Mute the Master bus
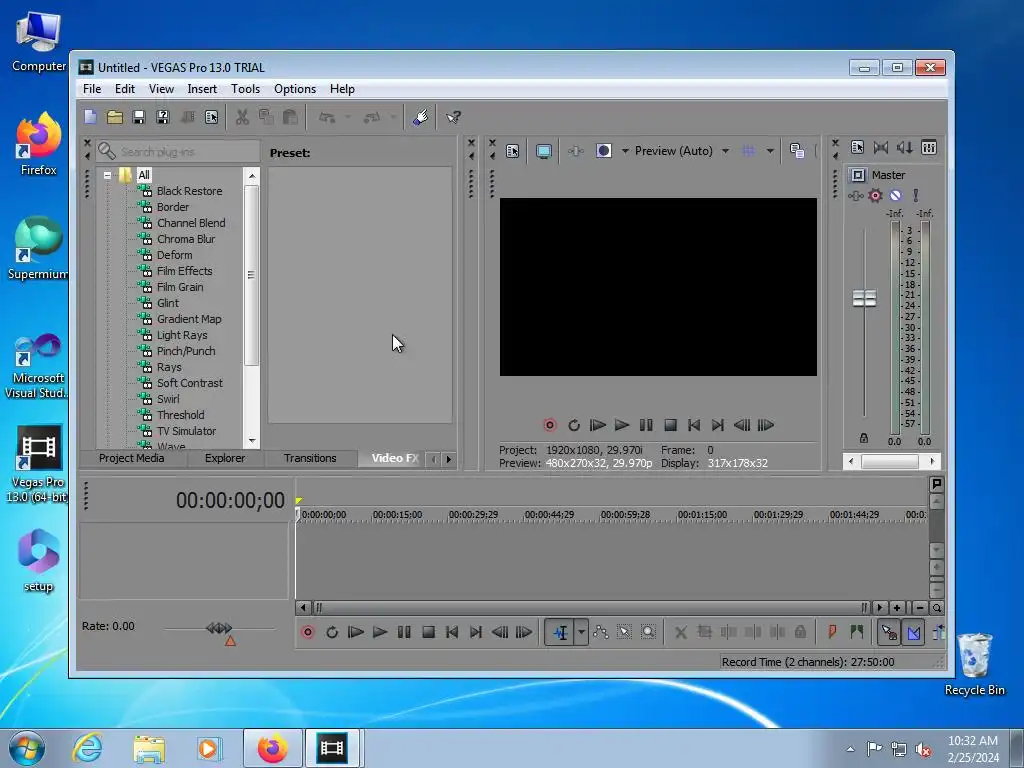 tap(895, 195)
